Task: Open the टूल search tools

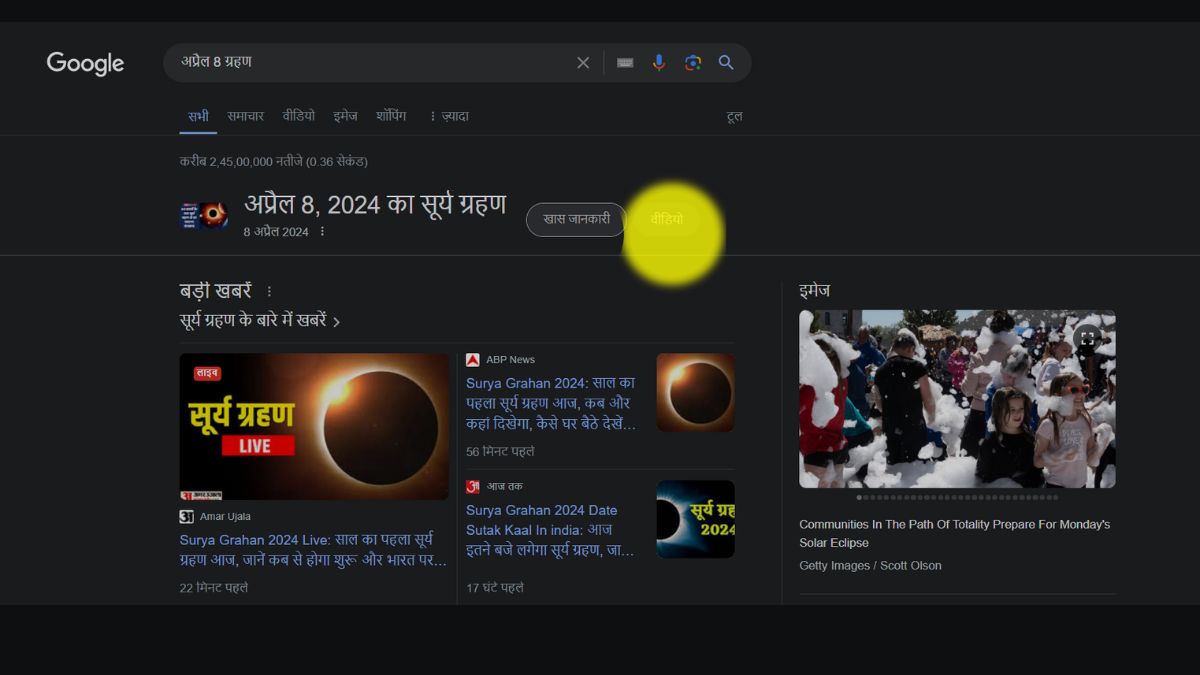Action: (x=734, y=117)
